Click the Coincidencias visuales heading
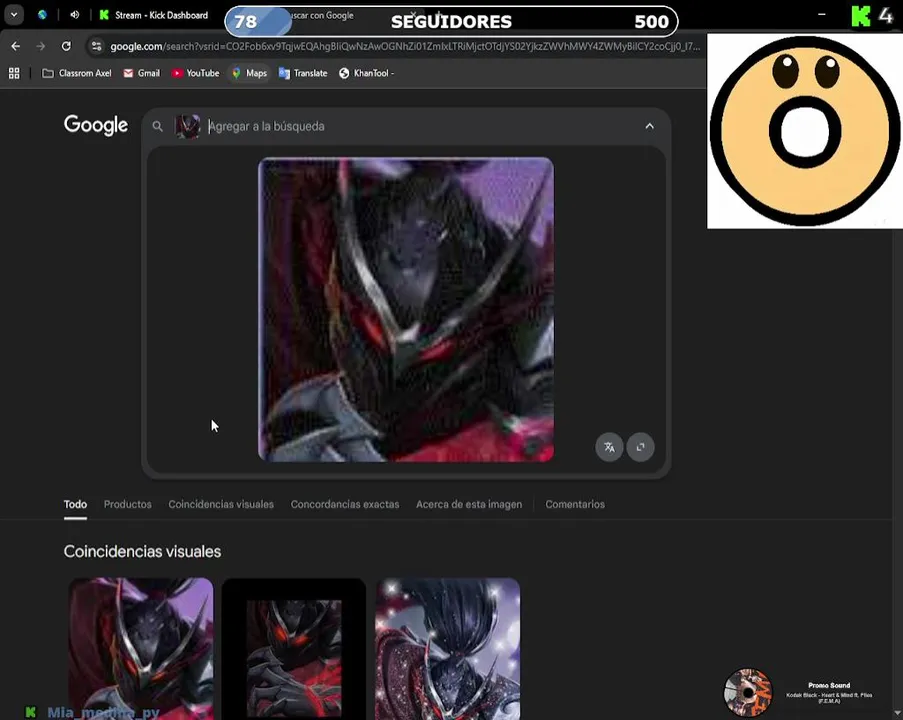This screenshot has height=720, width=903. [x=142, y=552]
